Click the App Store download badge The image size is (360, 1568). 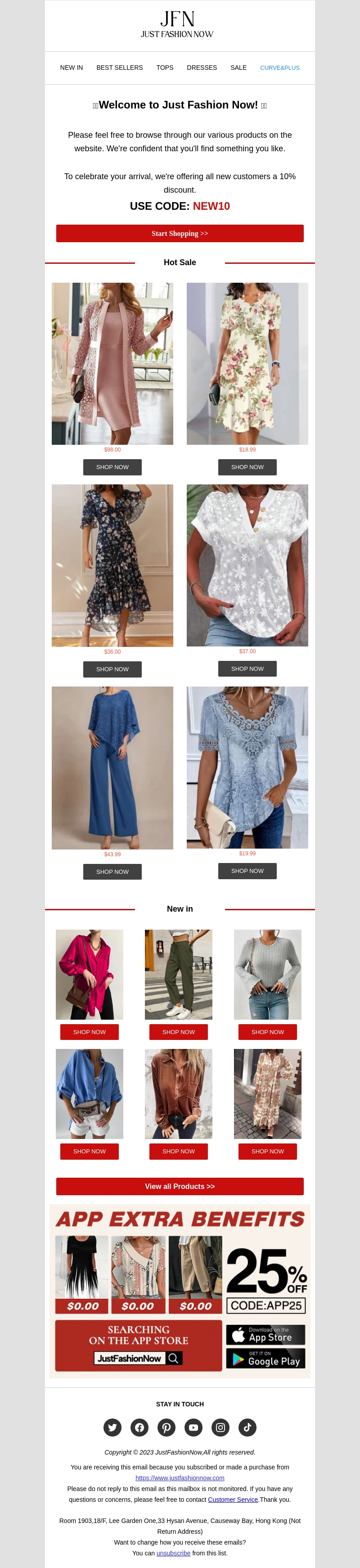[x=266, y=1335]
